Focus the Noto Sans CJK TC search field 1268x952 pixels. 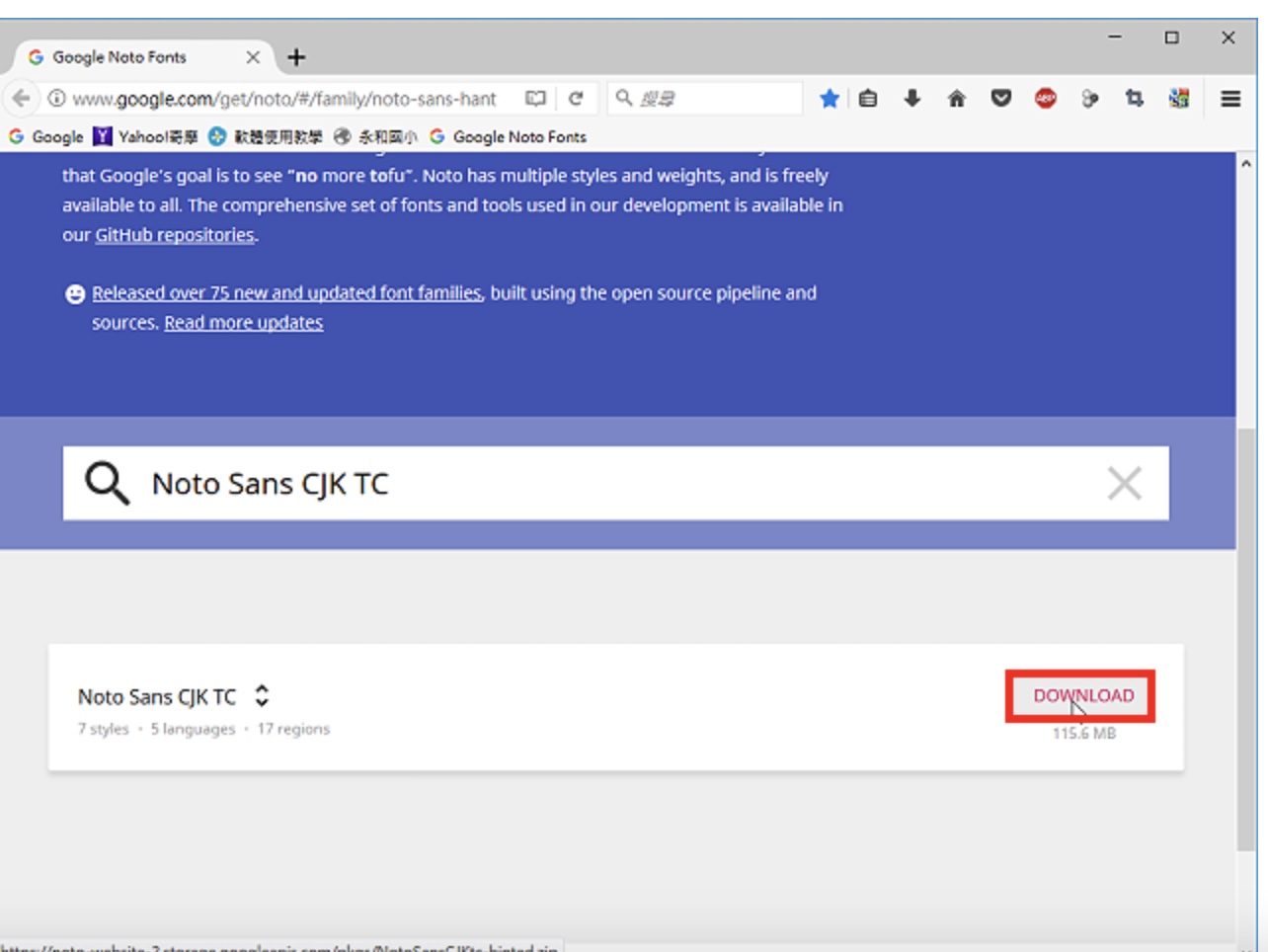coord(617,484)
